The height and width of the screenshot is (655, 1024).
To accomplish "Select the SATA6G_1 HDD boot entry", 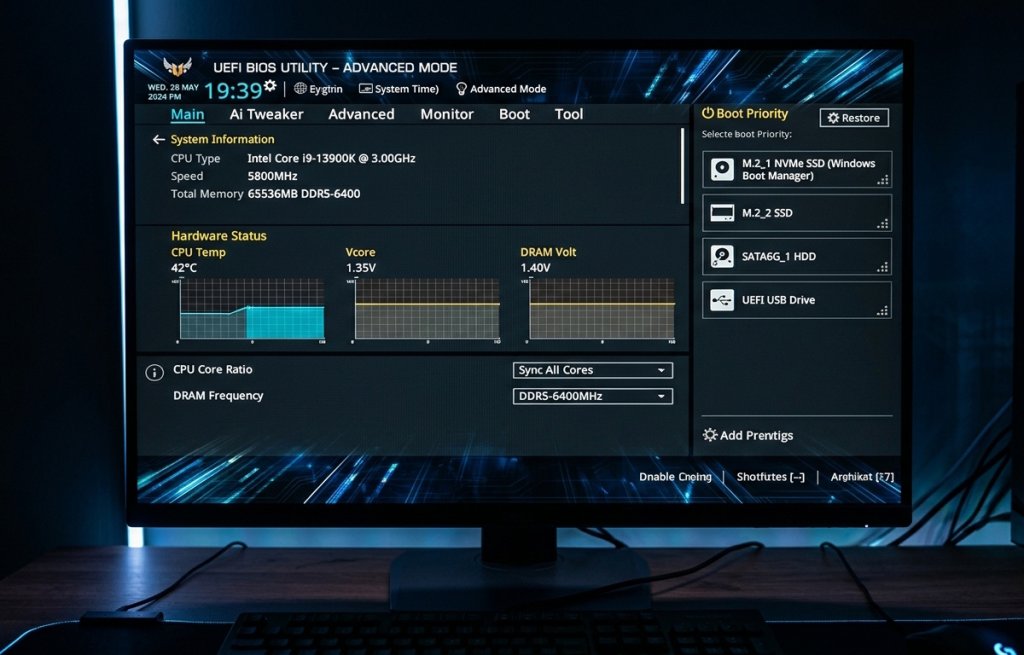I will coord(797,257).
